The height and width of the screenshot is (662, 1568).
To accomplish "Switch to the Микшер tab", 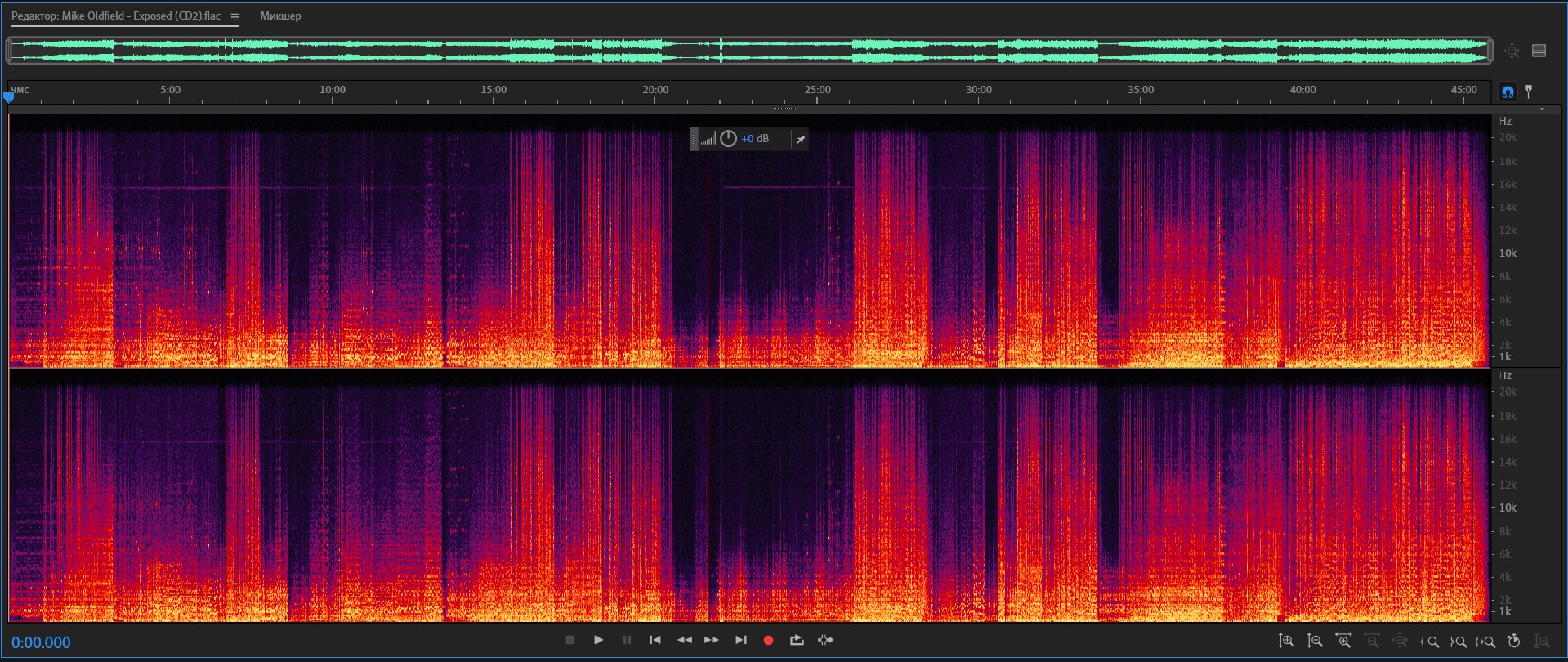I will coord(280,16).
